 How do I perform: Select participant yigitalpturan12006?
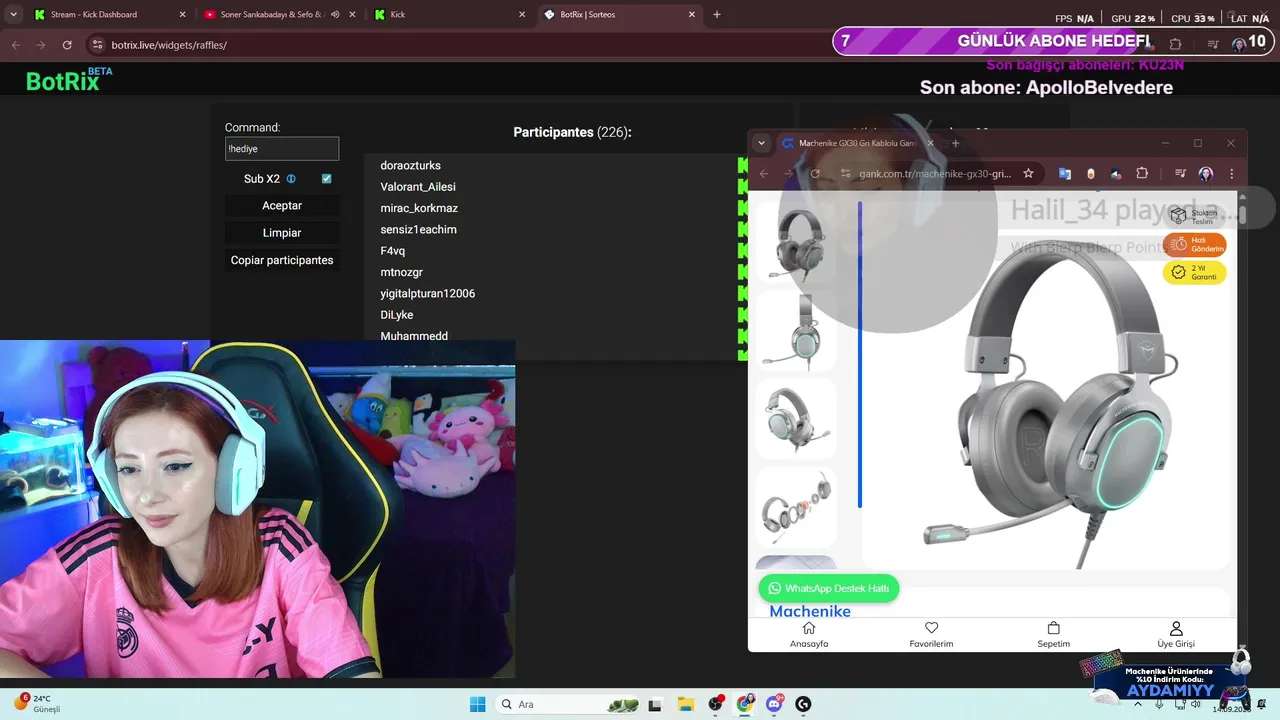point(427,294)
